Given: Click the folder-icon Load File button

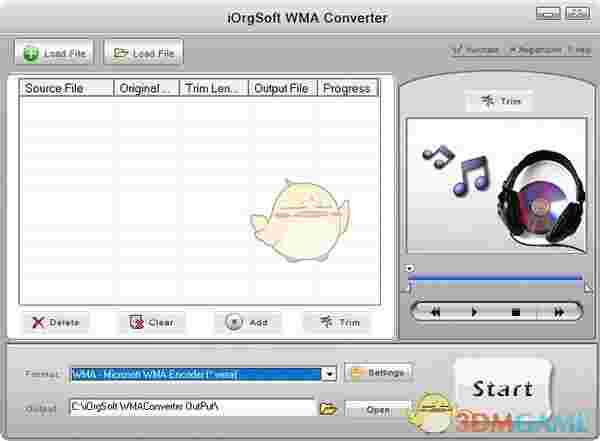Looking at the screenshot, I should click(x=143, y=52).
